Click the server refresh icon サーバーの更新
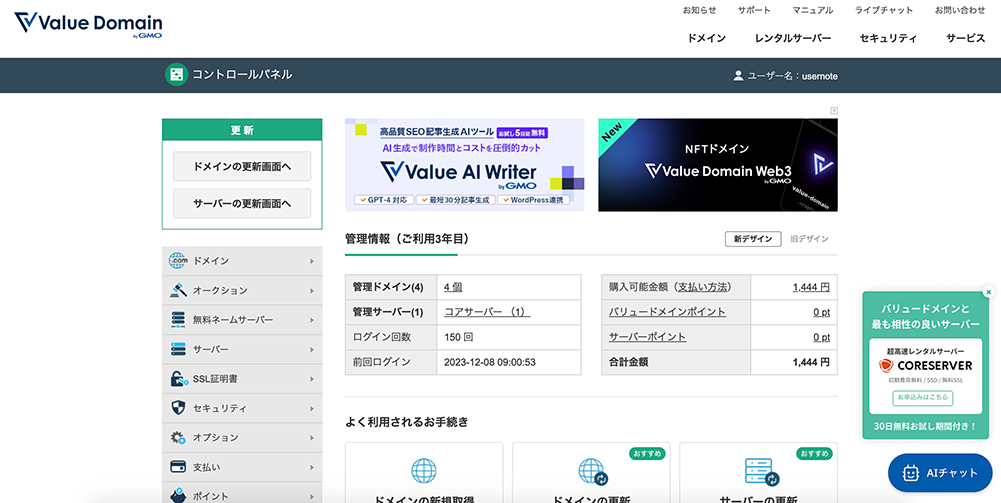 (761, 472)
